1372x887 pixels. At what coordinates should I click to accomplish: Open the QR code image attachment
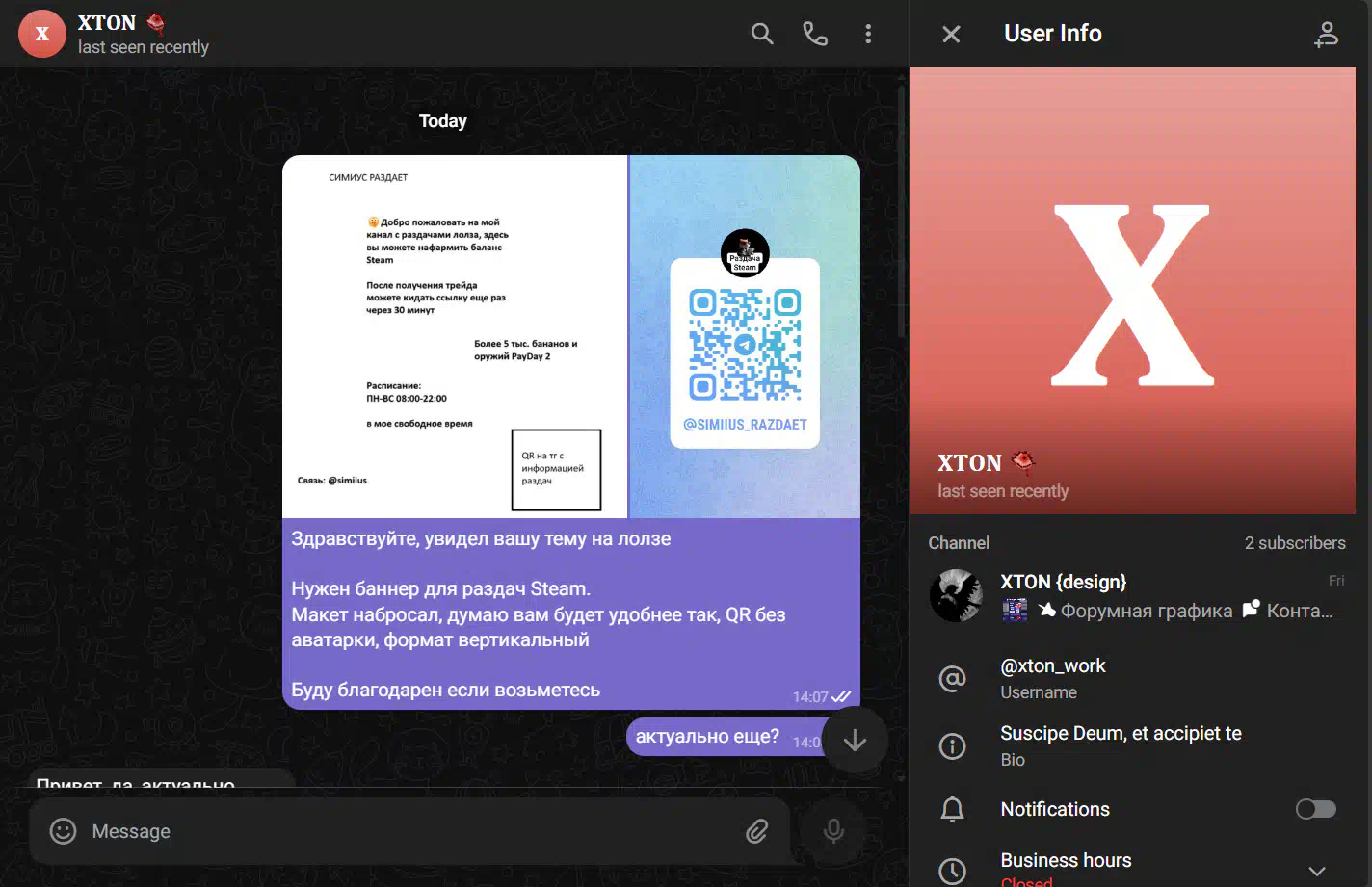tap(745, 336)
